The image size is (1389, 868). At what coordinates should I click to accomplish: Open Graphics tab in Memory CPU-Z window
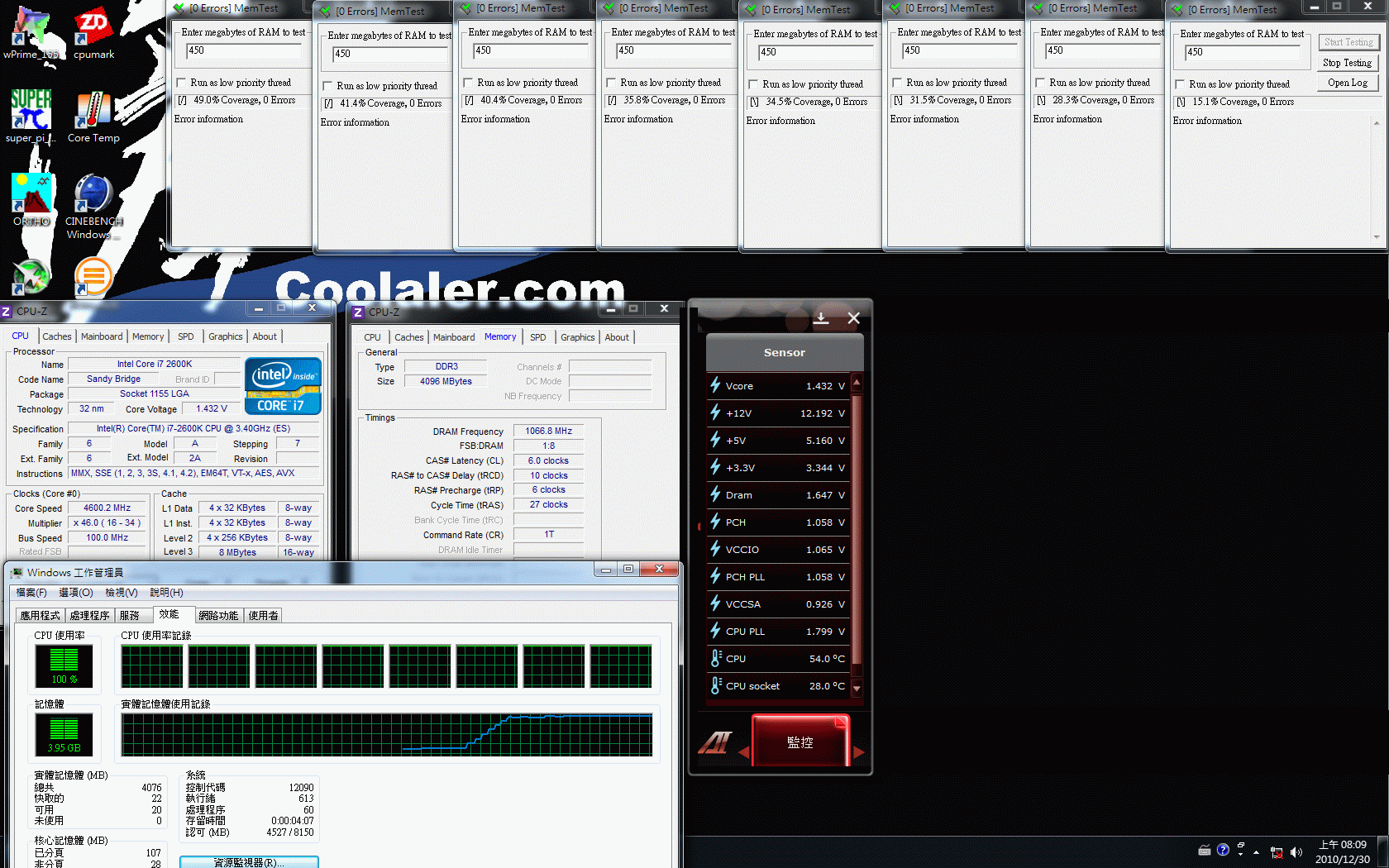click(578, 337)
